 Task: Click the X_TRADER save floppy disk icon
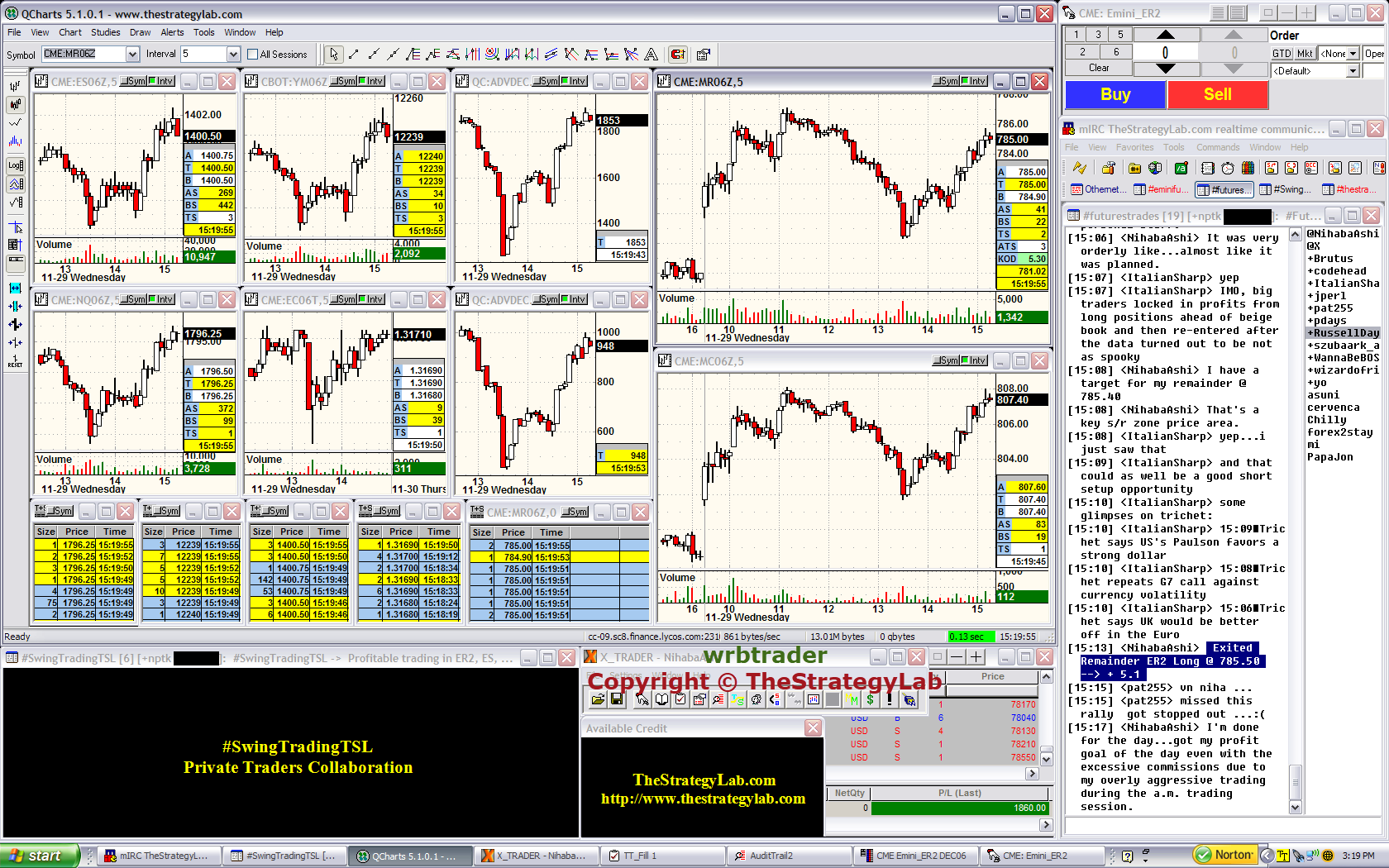click(x=616, y=699)
